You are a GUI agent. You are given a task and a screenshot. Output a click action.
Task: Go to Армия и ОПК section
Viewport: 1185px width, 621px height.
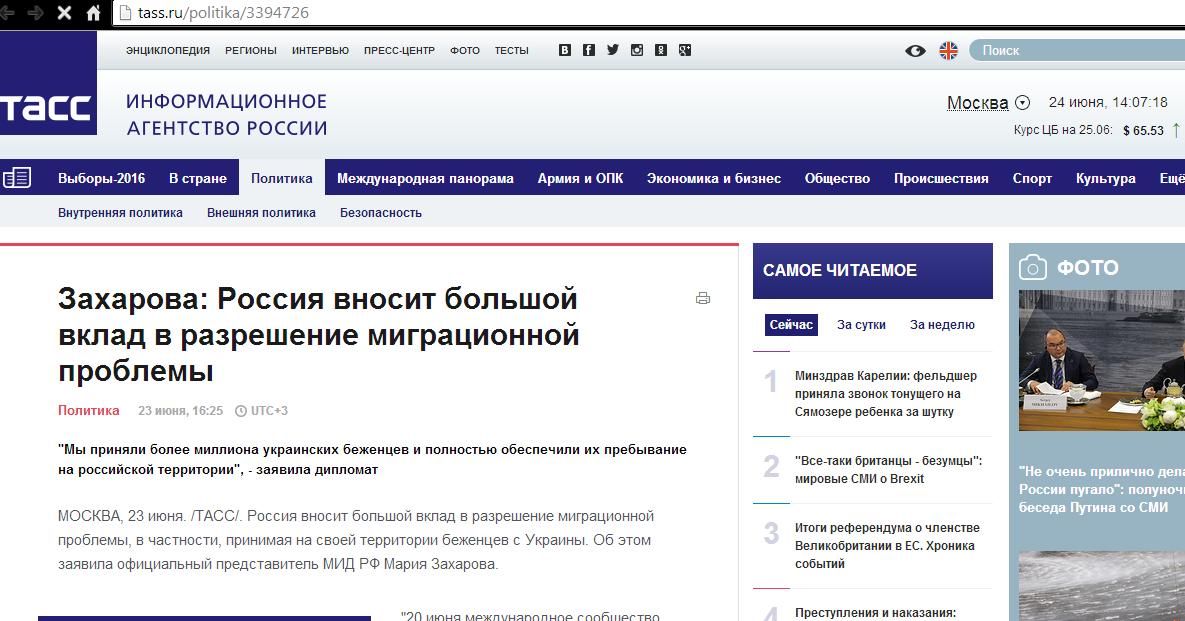[x=580, y=178]
